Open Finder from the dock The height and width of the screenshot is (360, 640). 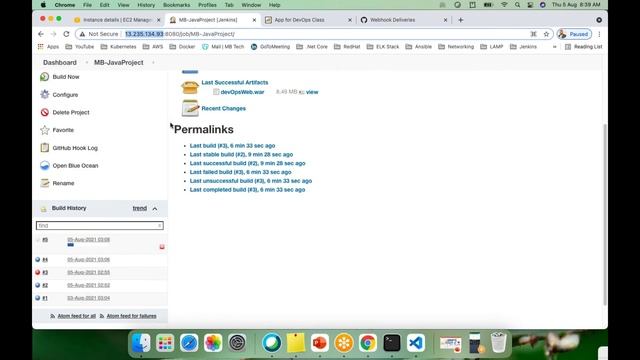click(141, 343)
